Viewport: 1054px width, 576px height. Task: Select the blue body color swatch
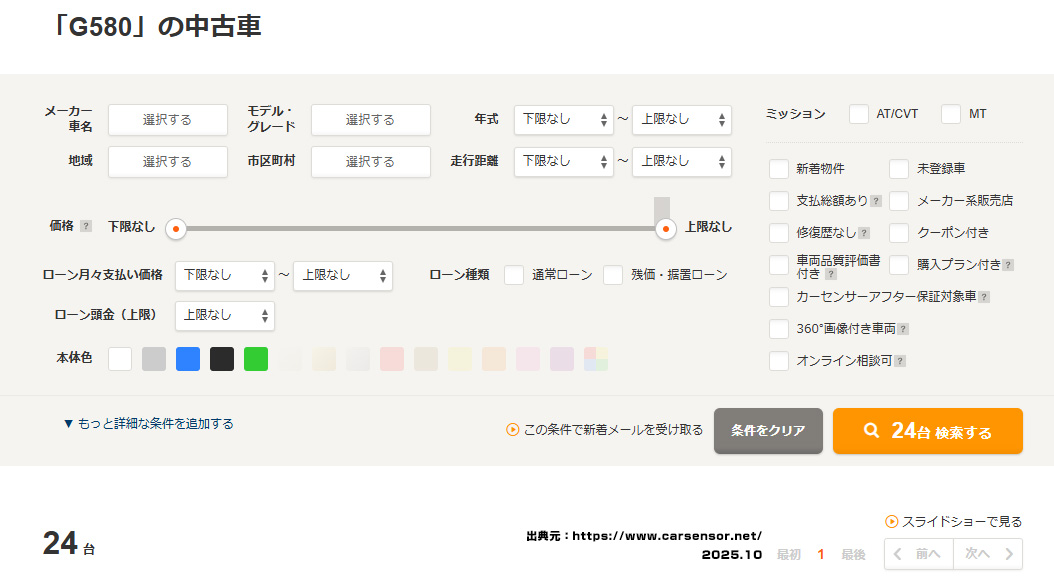click(x=188, y=359)
